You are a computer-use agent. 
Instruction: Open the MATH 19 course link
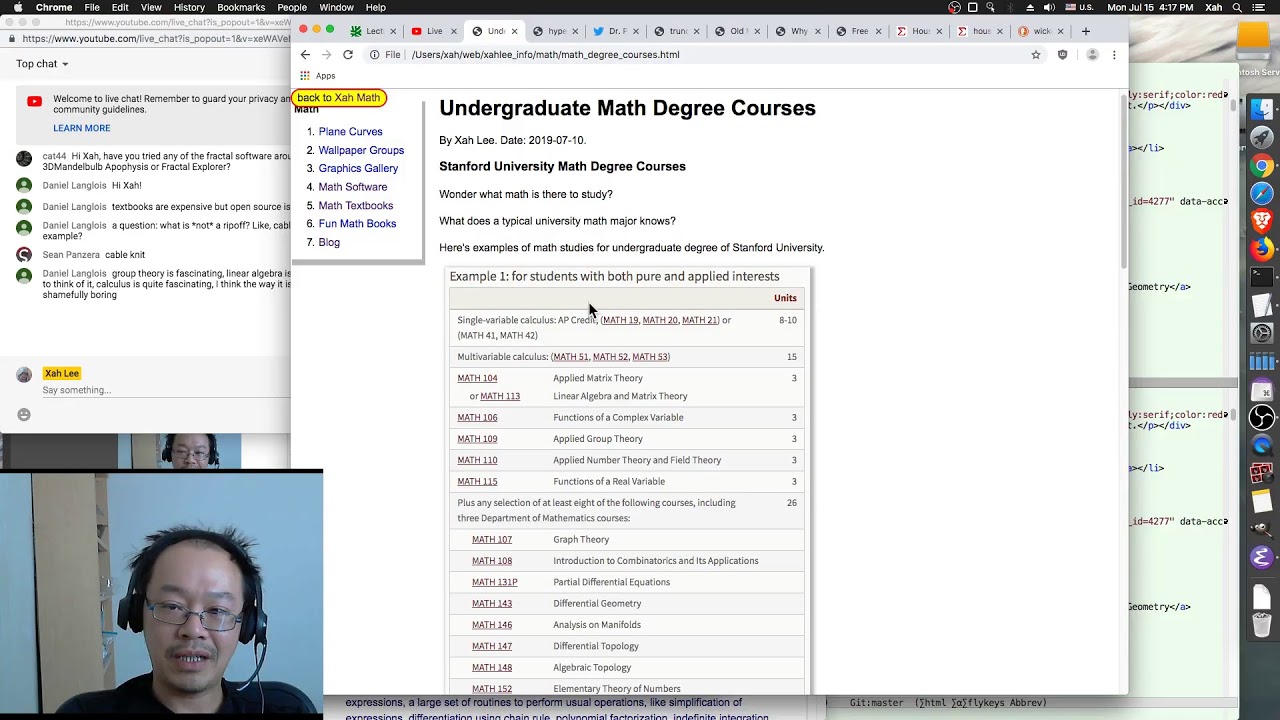[x=620, y=321]
